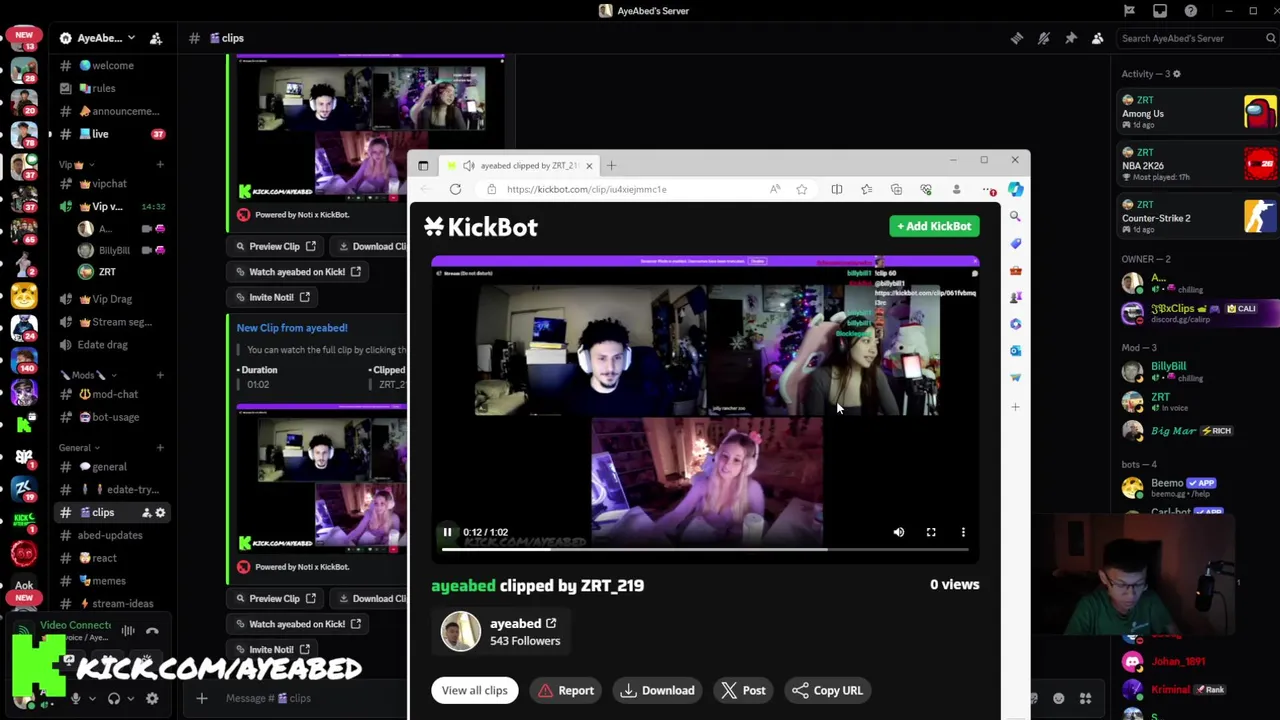
Task: Enter fullscreen in the clip player
Action: [931, 532]
